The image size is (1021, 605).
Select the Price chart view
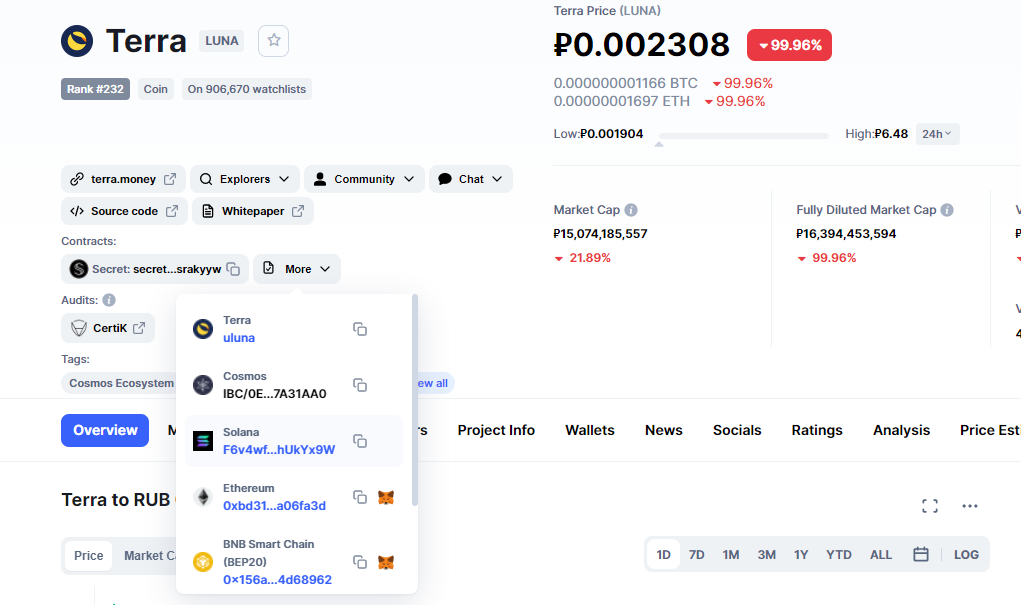89,556
